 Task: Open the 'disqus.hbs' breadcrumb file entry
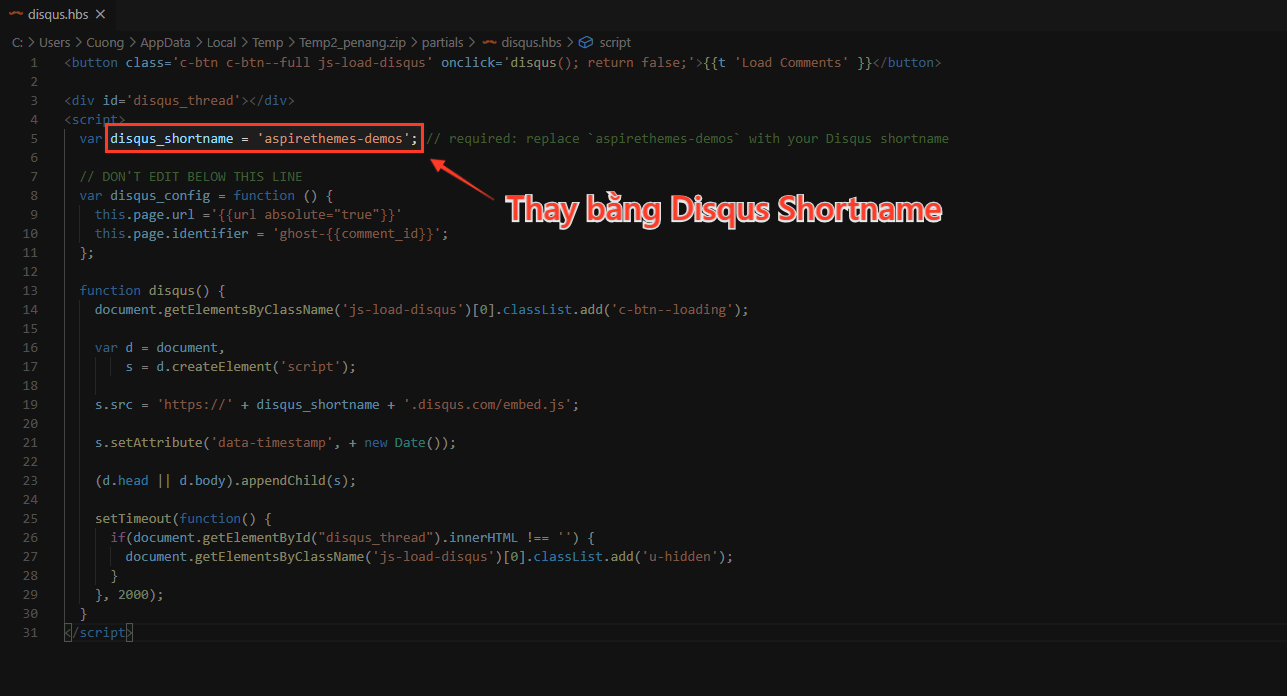coord(531,43)
